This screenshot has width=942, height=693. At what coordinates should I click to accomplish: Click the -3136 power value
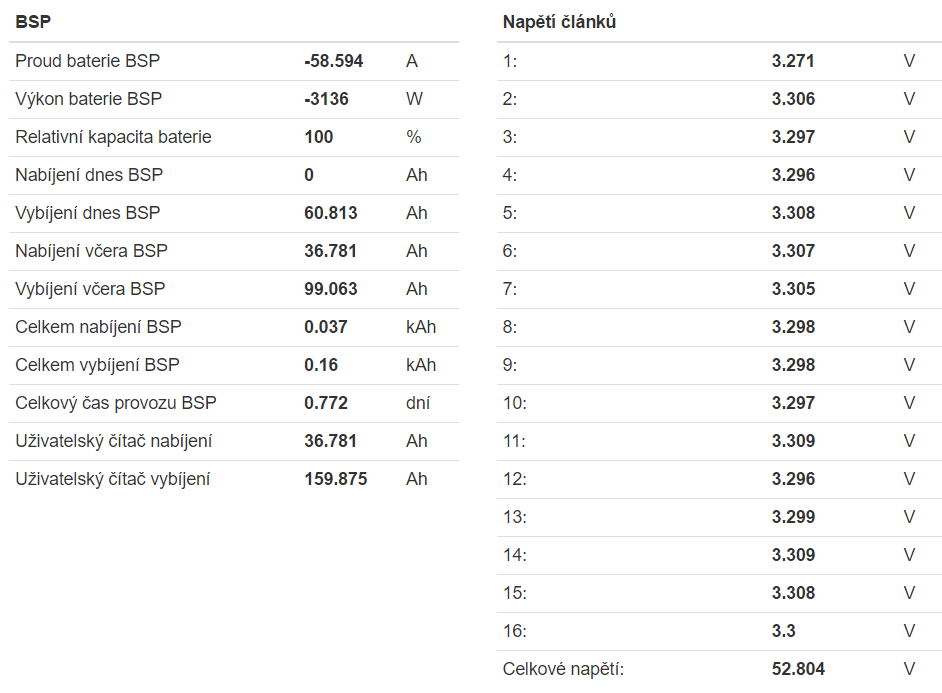tap(326, 99)
